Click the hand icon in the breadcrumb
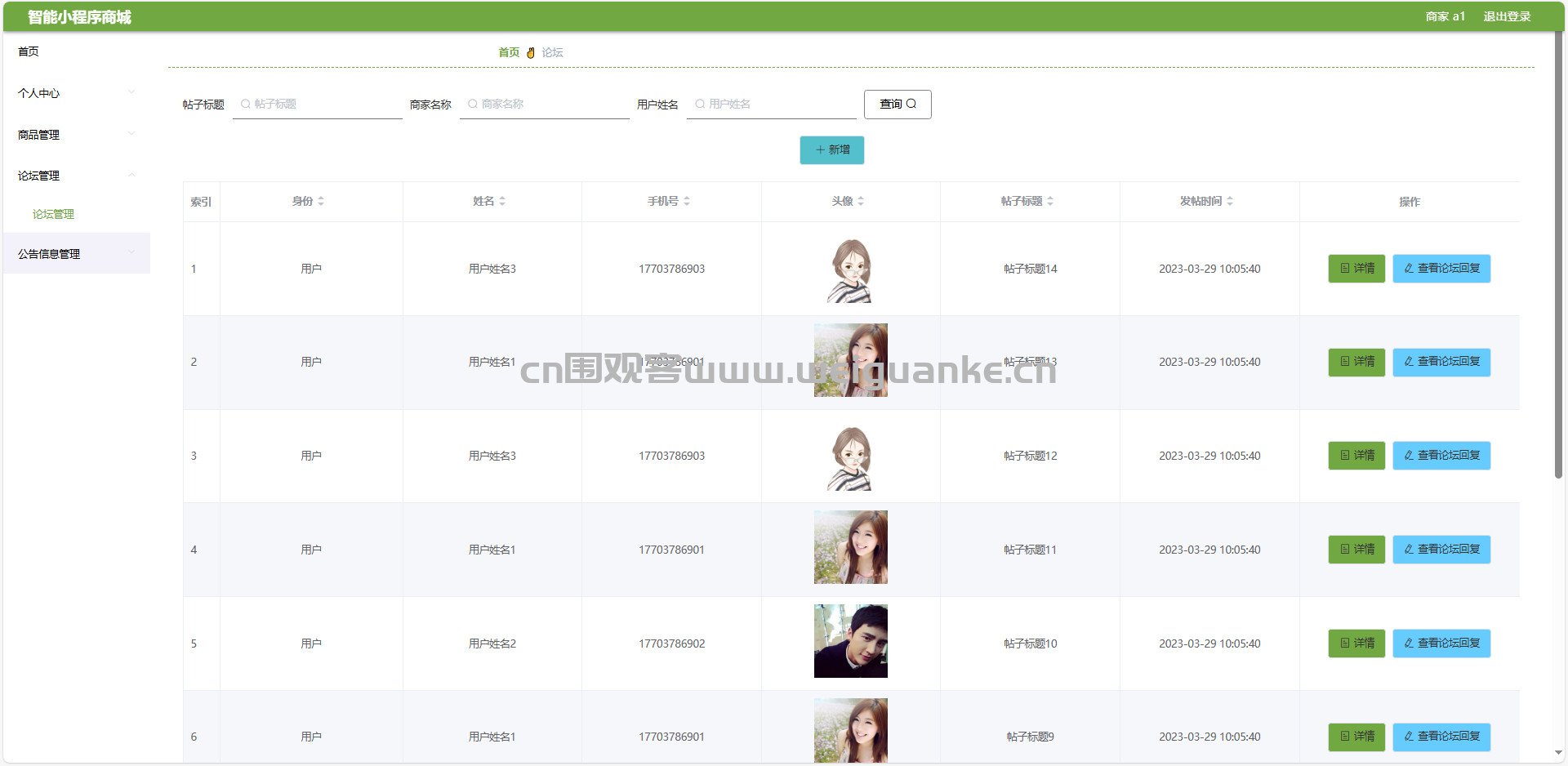Image resolution: width=1568 pixels, height=766 pixels. tap(531, 53)
